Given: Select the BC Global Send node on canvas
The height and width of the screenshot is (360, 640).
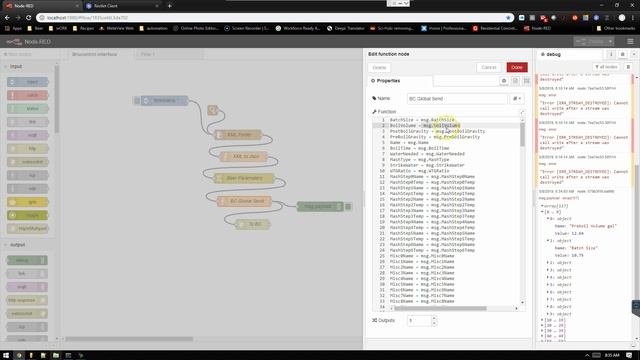Looking at the screenshot, I should point(244,201).
